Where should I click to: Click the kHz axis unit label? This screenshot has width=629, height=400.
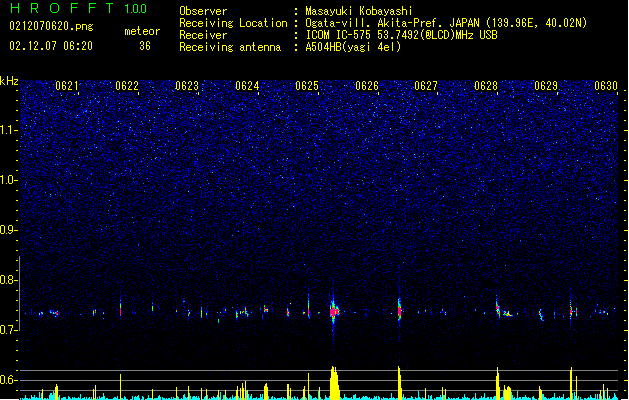(9, 81)
